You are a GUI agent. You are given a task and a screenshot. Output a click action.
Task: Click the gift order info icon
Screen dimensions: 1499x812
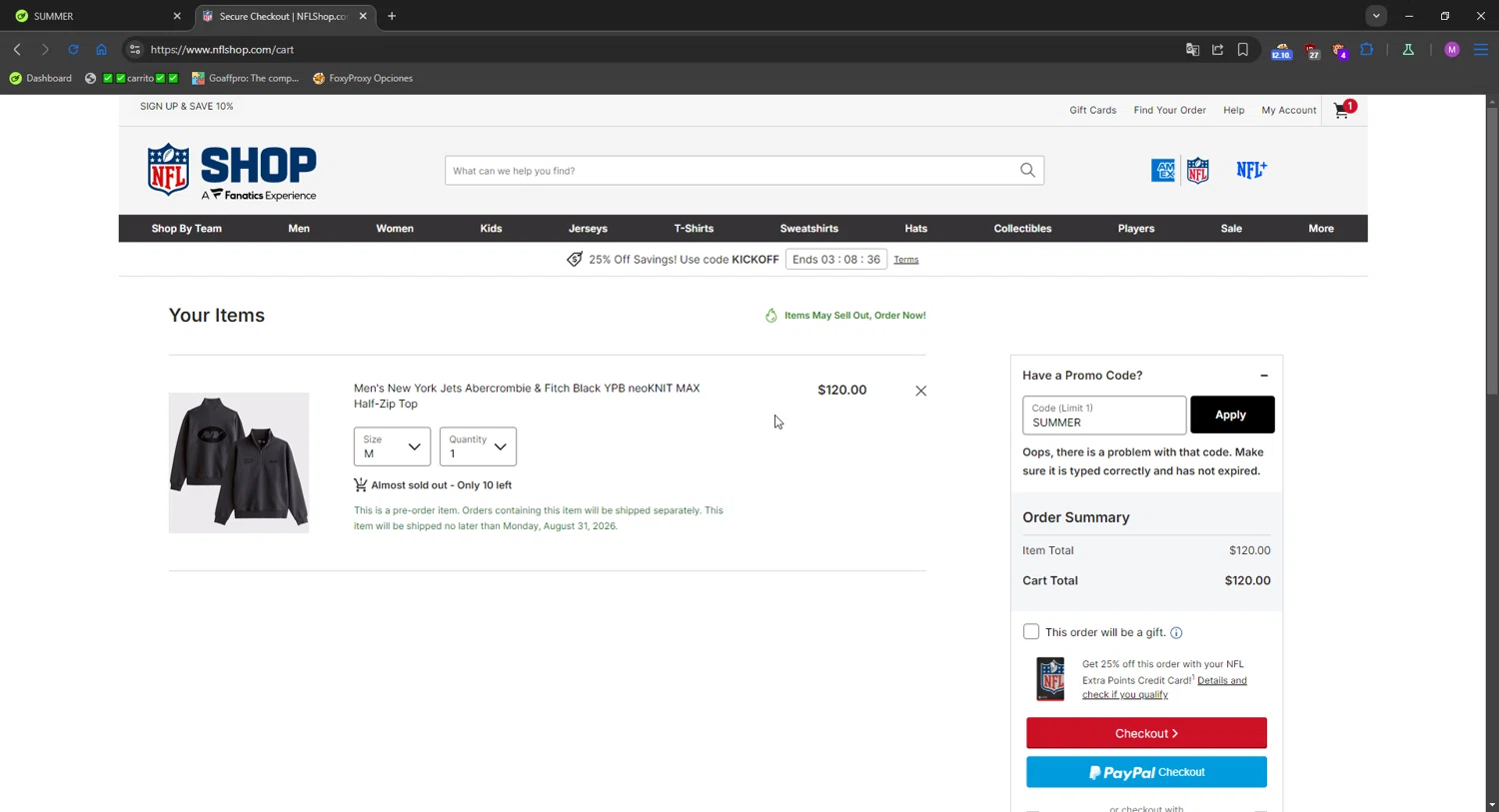1176,632
